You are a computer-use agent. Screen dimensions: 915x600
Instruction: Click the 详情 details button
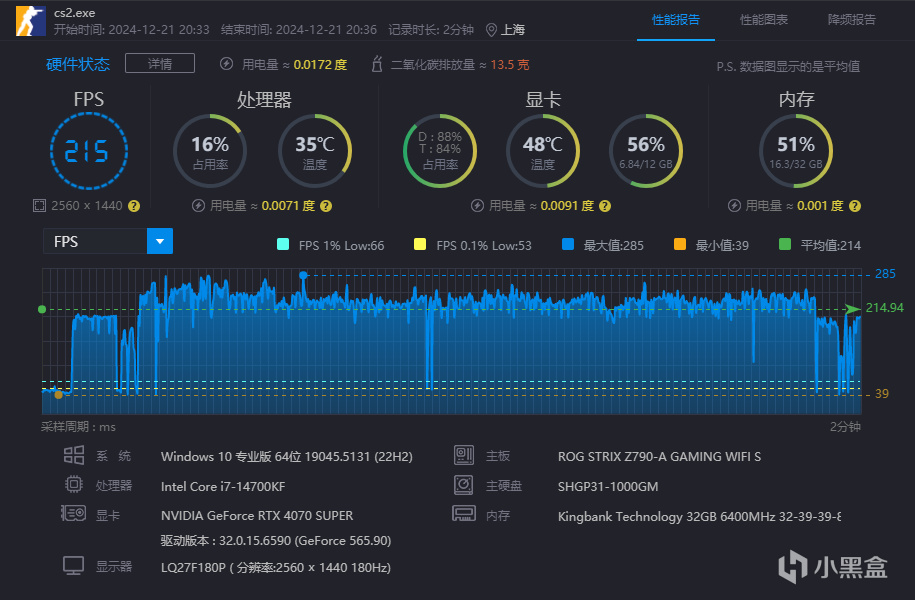pyautogui.click(x=159, y=64)
